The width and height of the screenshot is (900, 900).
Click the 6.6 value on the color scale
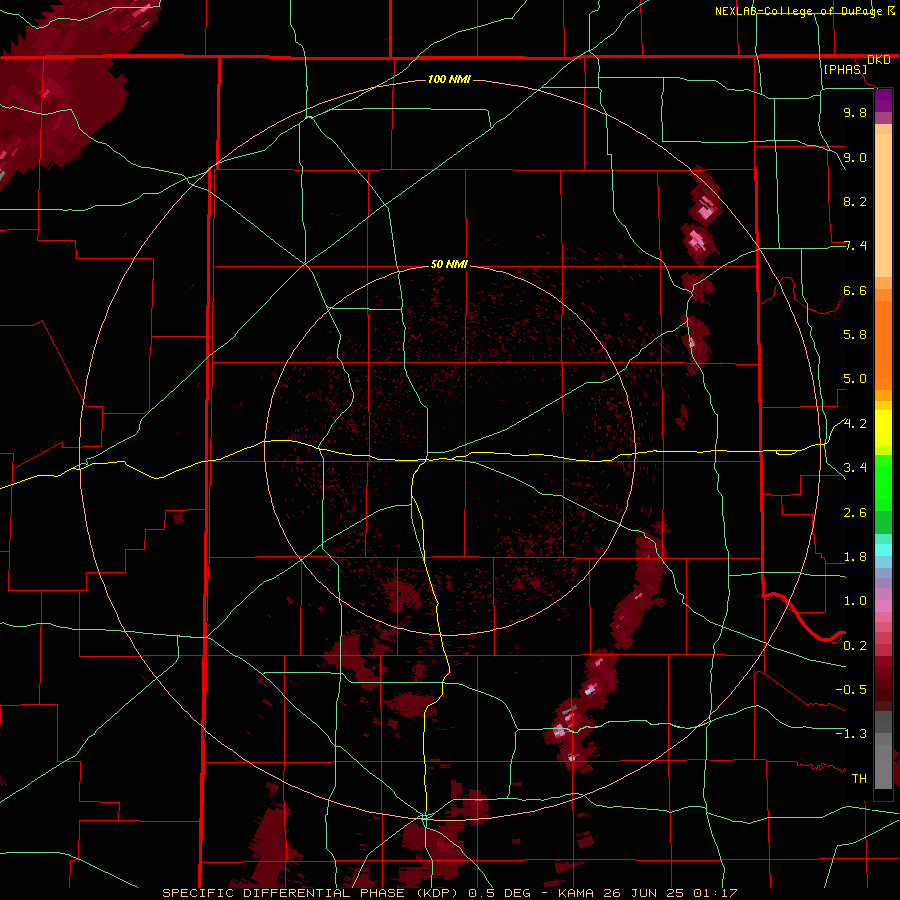[855, 290]
